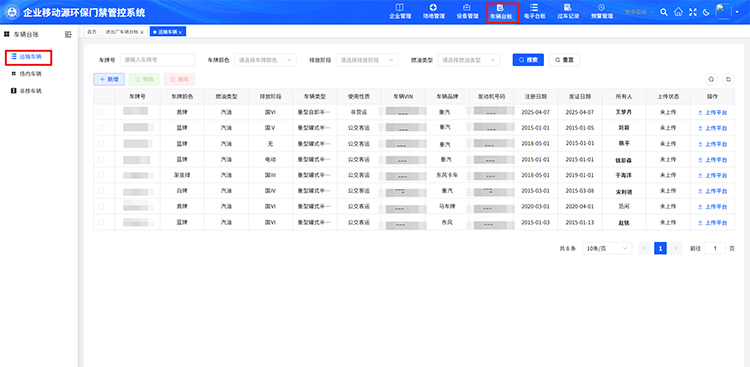The width and height of the screenshot is (750, 367).
Task: Go to the previous page arrow
Action: tap(645, 248)
